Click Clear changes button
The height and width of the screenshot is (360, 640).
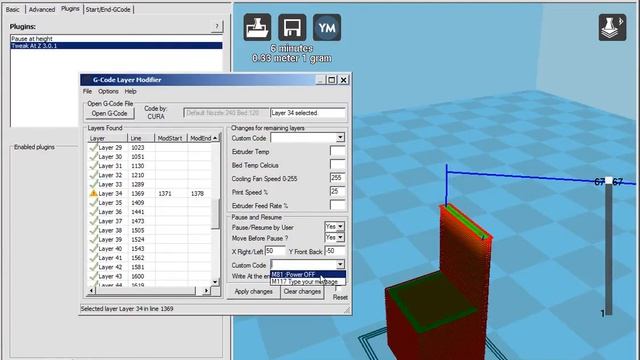[x=302, y=291]
